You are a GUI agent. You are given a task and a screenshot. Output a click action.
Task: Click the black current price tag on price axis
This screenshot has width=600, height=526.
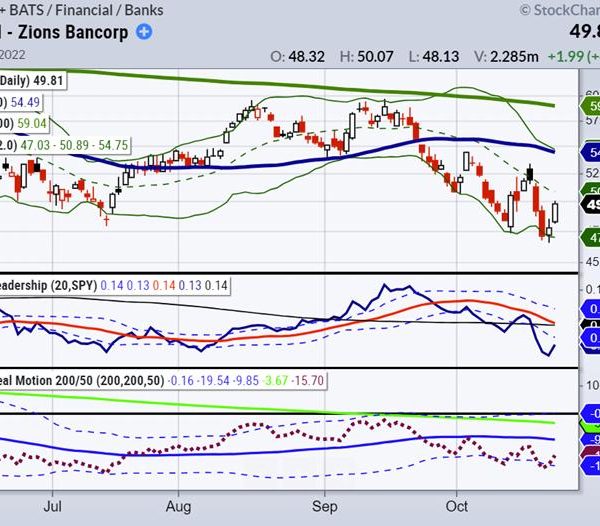point(590,205)
